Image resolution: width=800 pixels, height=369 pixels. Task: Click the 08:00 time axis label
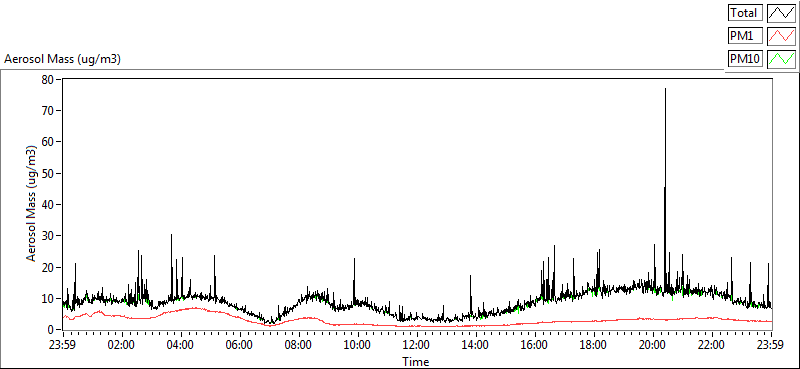pos(298,345)
